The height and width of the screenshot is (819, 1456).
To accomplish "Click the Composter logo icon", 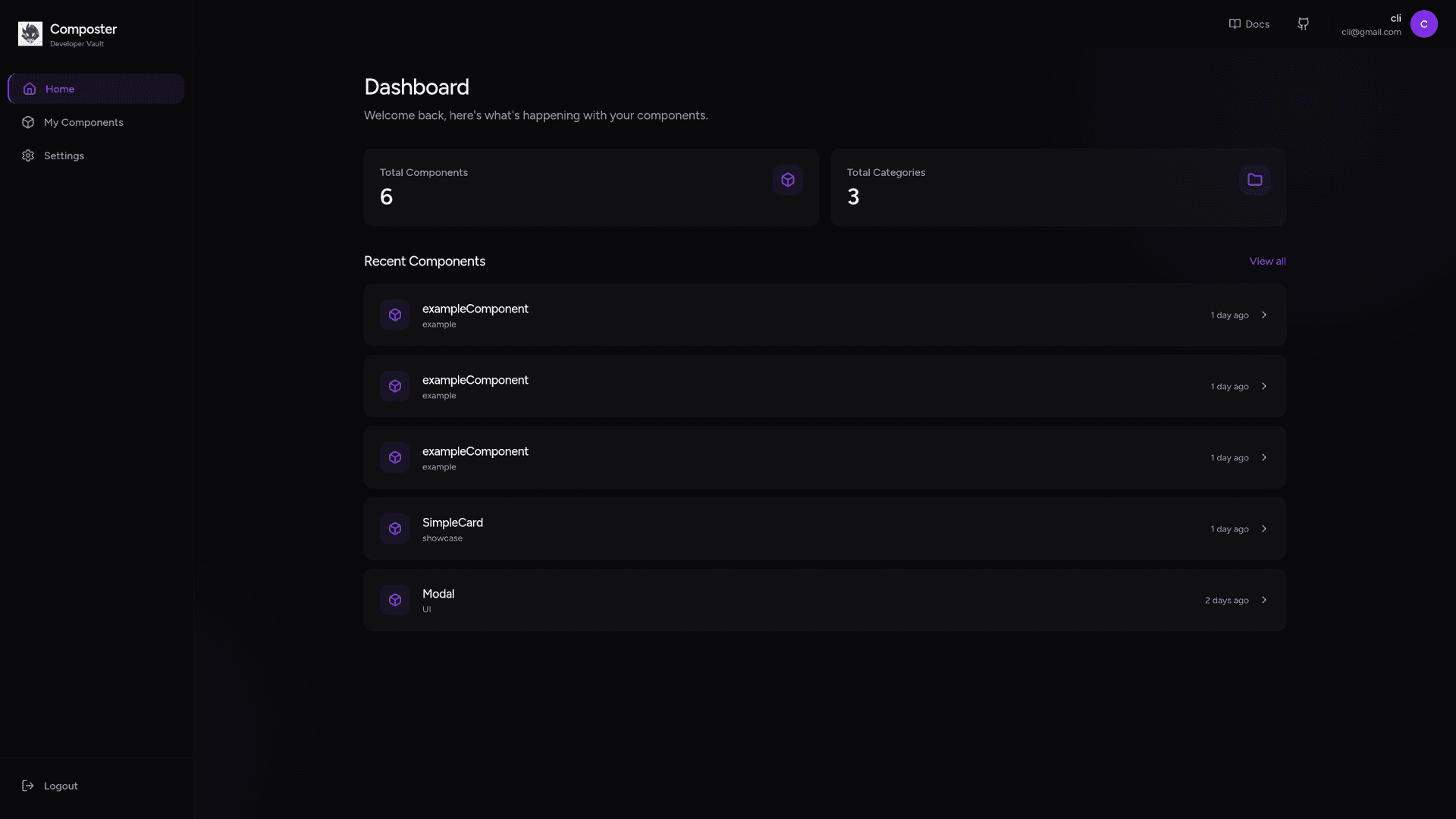I will coord(30,34).
